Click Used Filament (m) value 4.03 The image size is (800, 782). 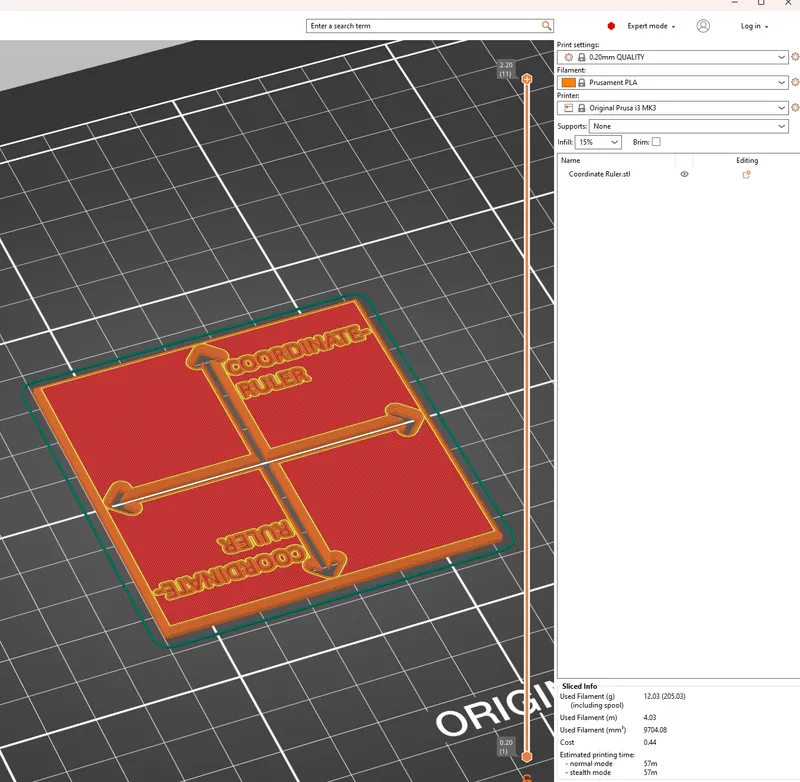click(x=649, y=717)
